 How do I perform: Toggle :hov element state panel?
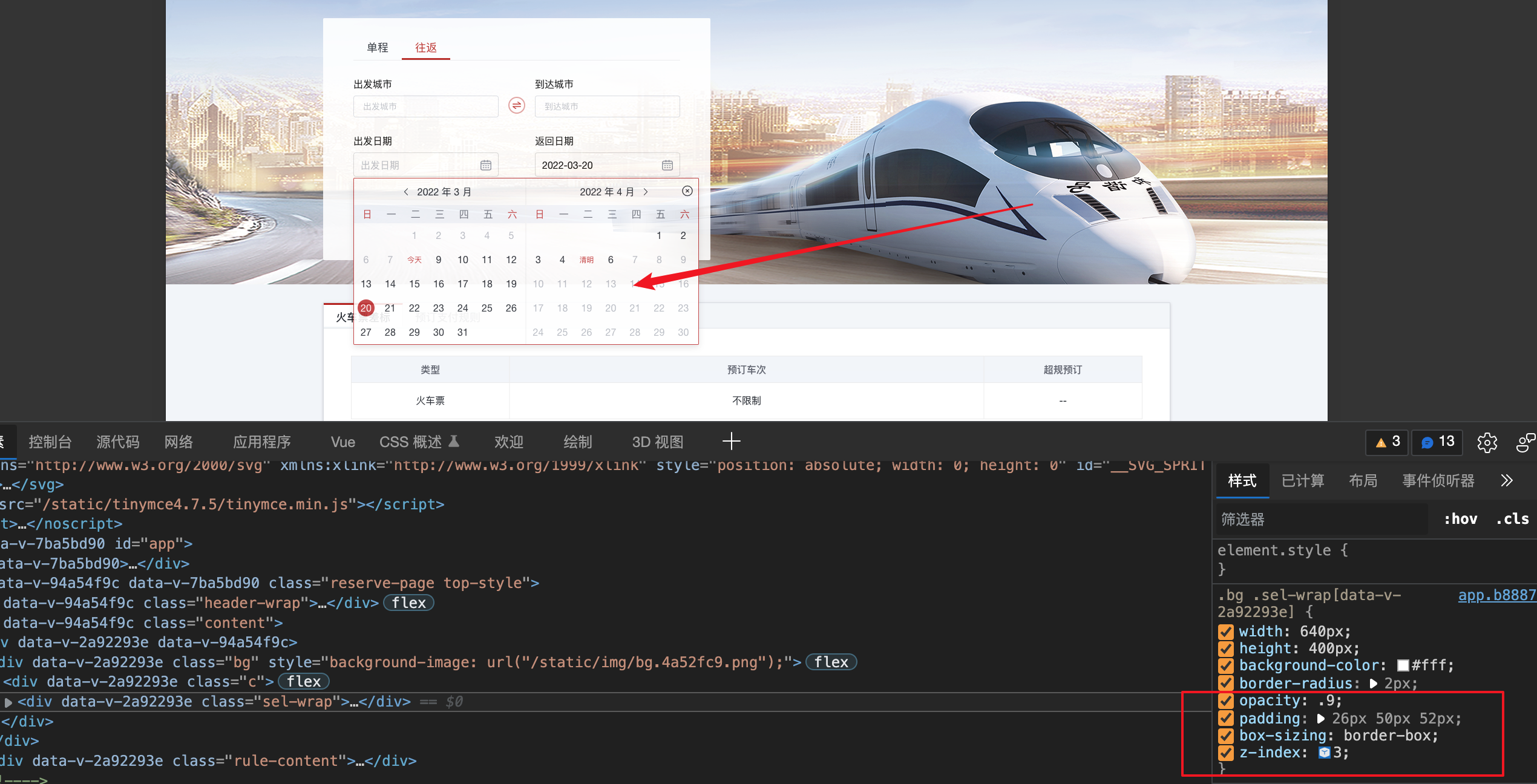[1460, 519]
